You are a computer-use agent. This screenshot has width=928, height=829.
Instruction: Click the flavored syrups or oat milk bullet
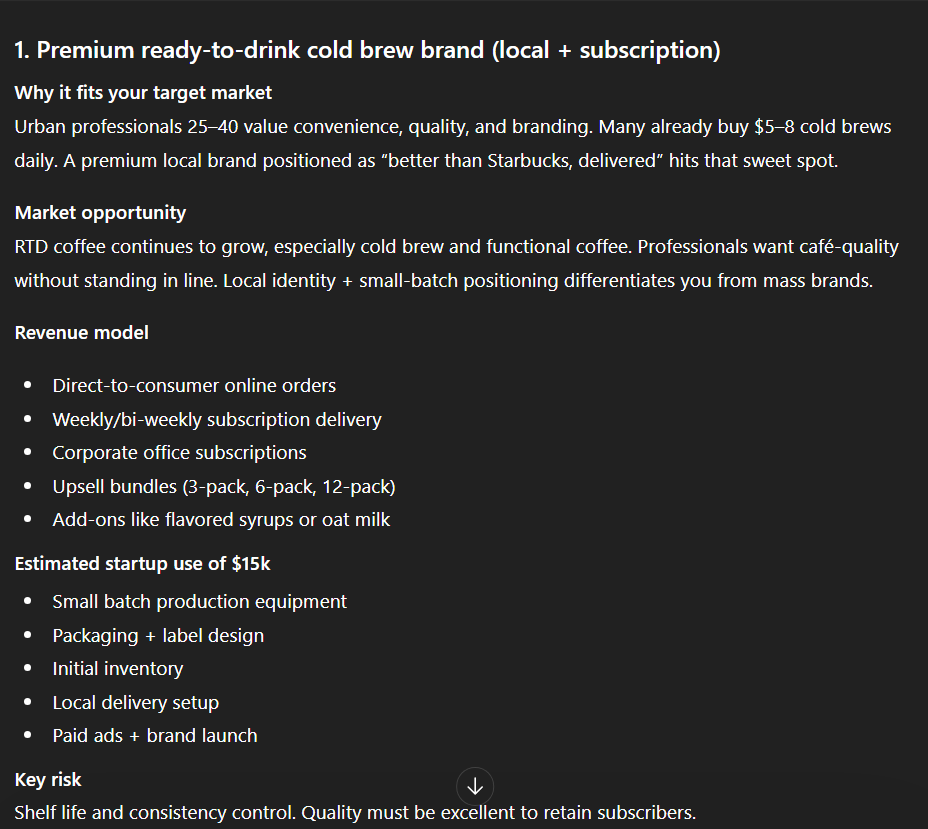pyautogui.click(x=221, y=520)
